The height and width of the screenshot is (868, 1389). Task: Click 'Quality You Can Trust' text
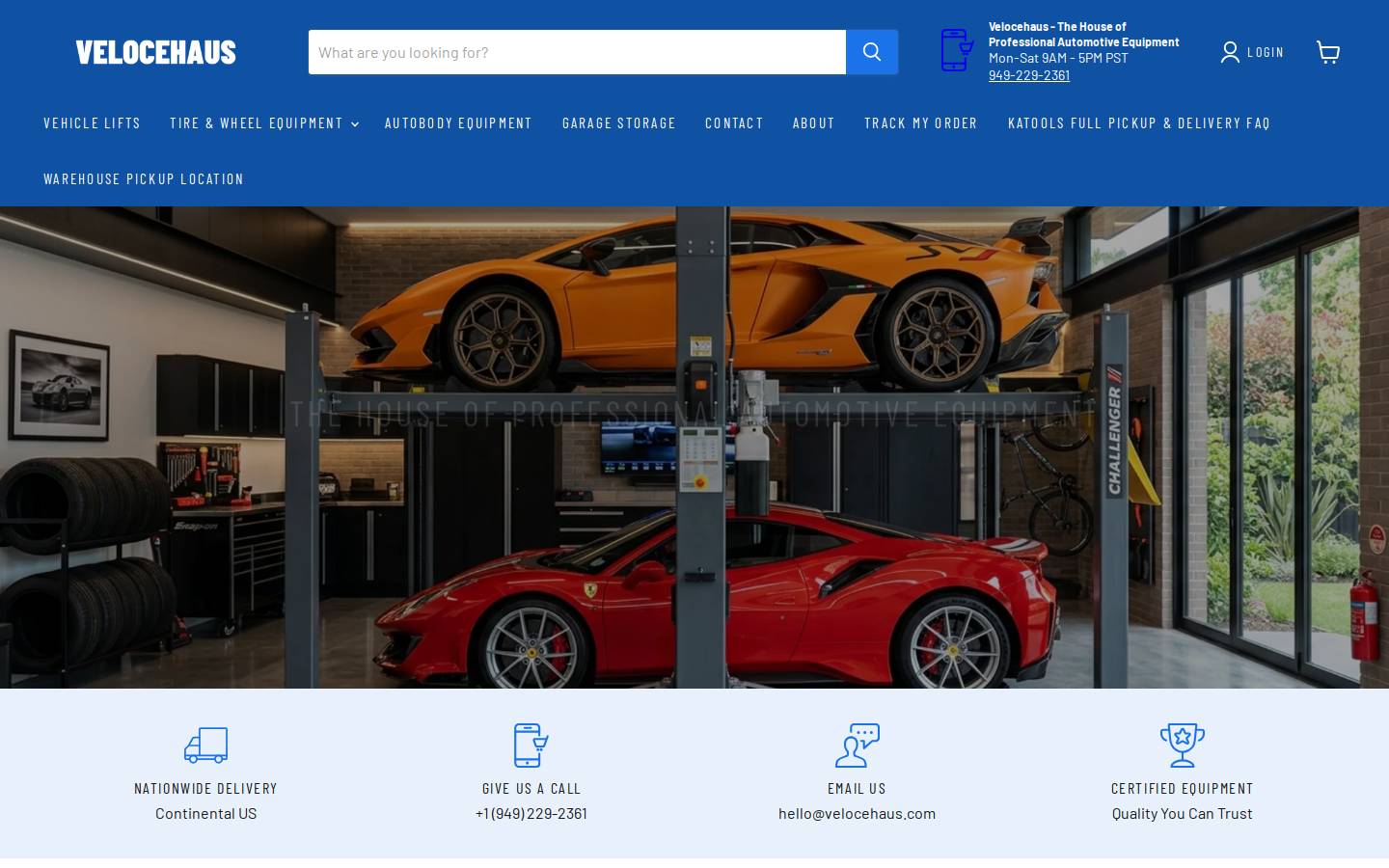point(1183,813)
